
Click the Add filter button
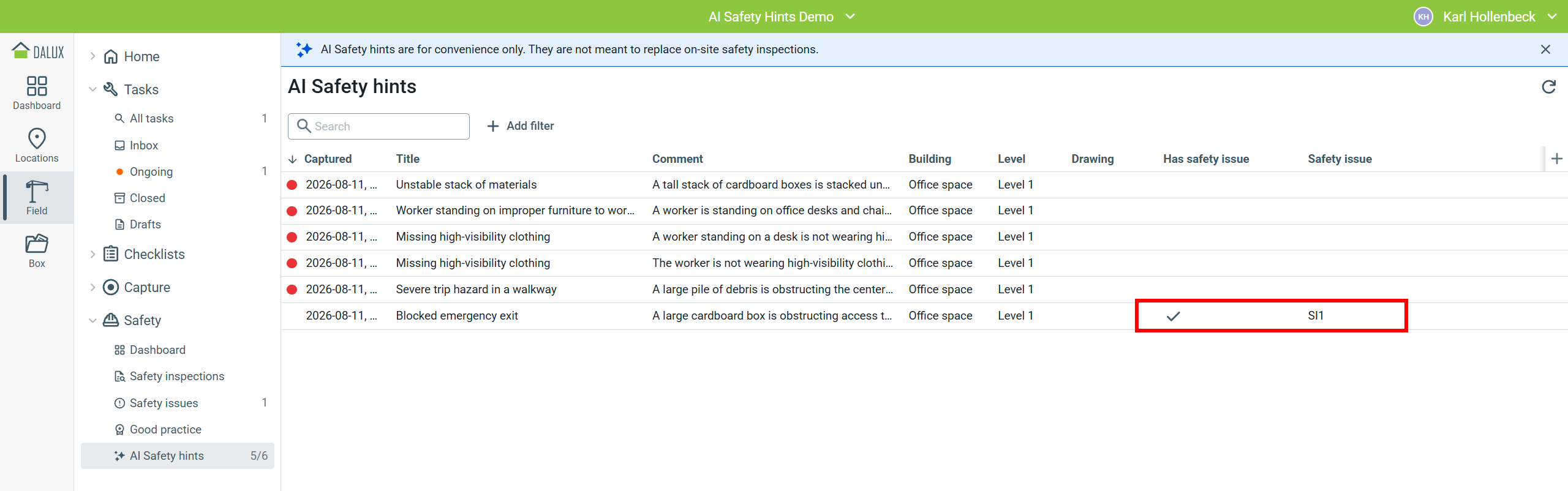coord(521,126)
